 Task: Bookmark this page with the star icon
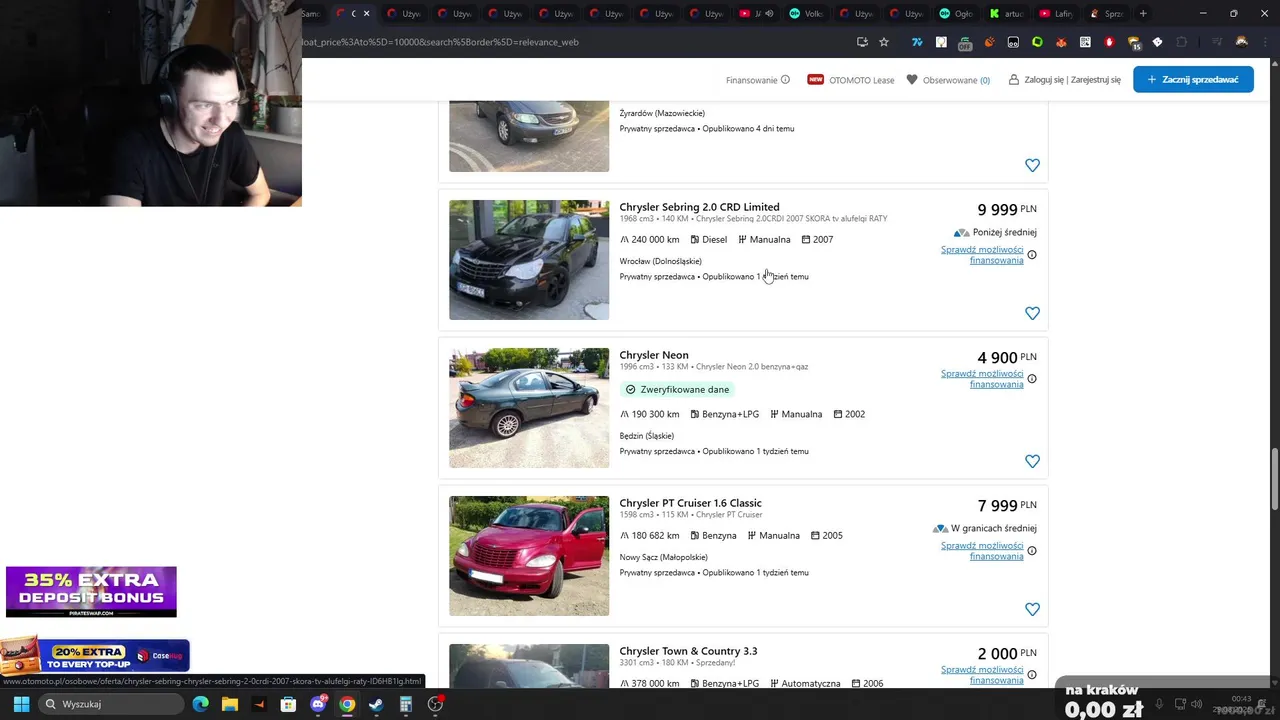[884, 42]
